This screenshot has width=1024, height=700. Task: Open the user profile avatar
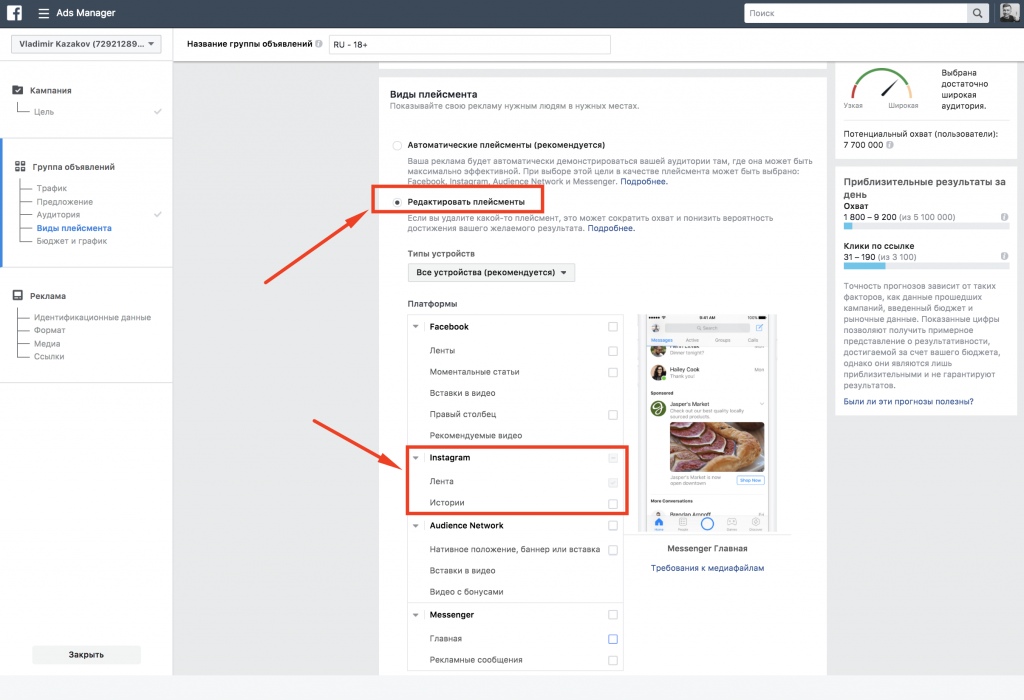pyautogui.click(x=1009, y=12)
